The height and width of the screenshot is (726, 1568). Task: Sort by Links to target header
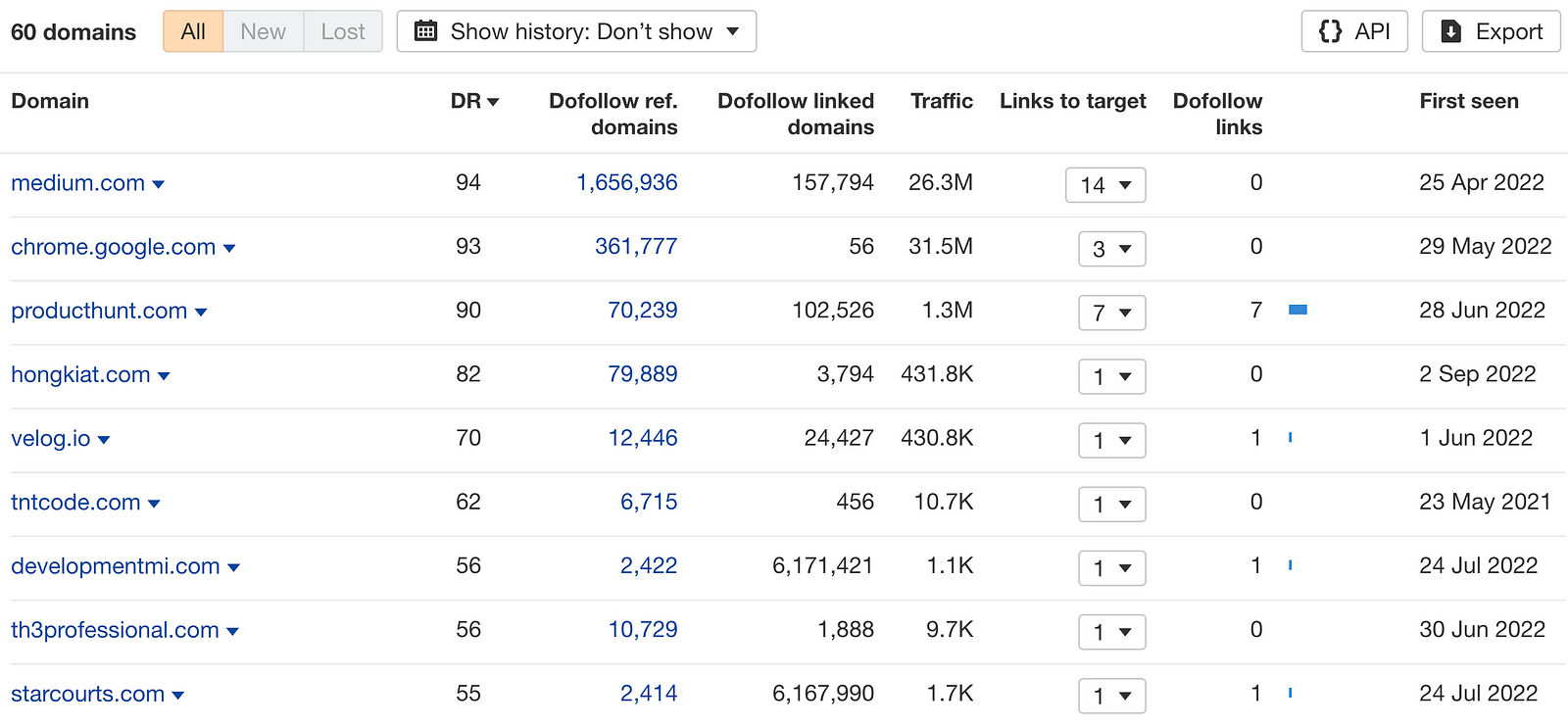(1072, 101)
